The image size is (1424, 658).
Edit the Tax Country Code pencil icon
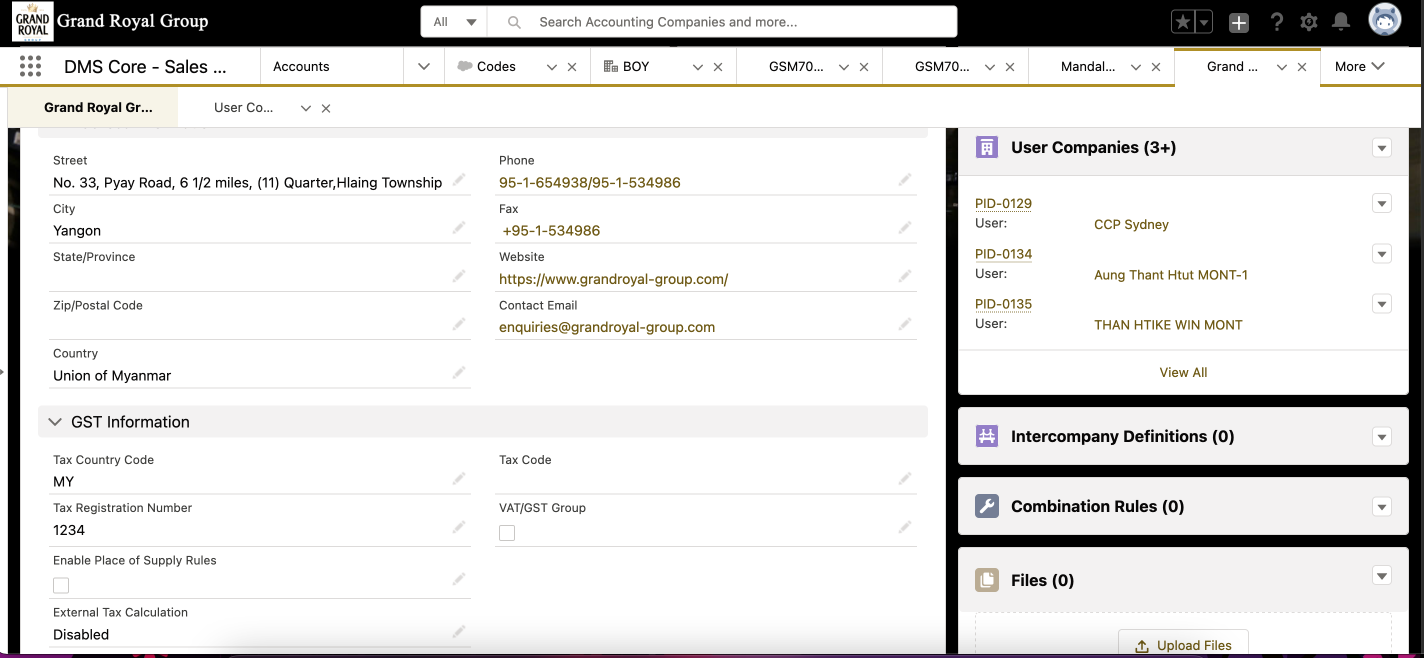click(459, 479)
